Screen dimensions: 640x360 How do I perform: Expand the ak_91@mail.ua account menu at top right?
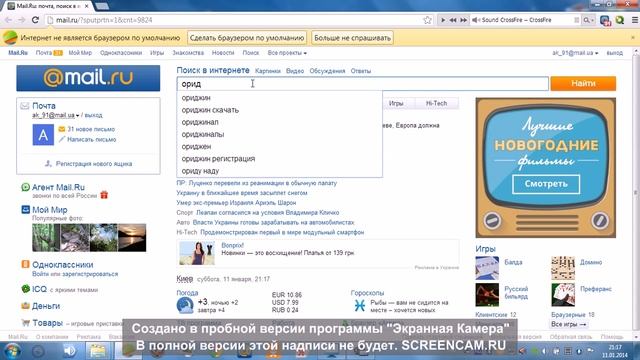pos(575,53)
